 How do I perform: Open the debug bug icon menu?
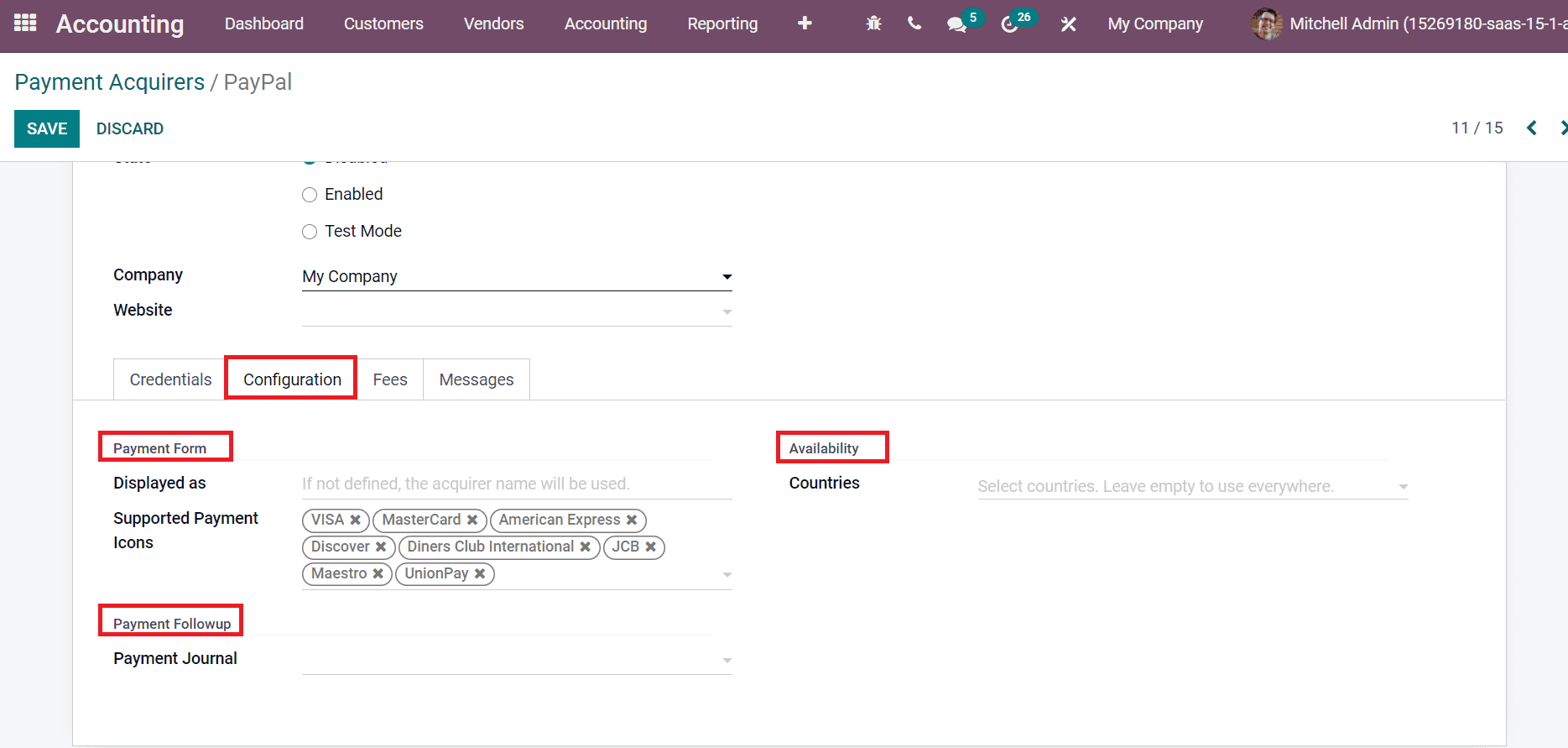tap(873, 24)
